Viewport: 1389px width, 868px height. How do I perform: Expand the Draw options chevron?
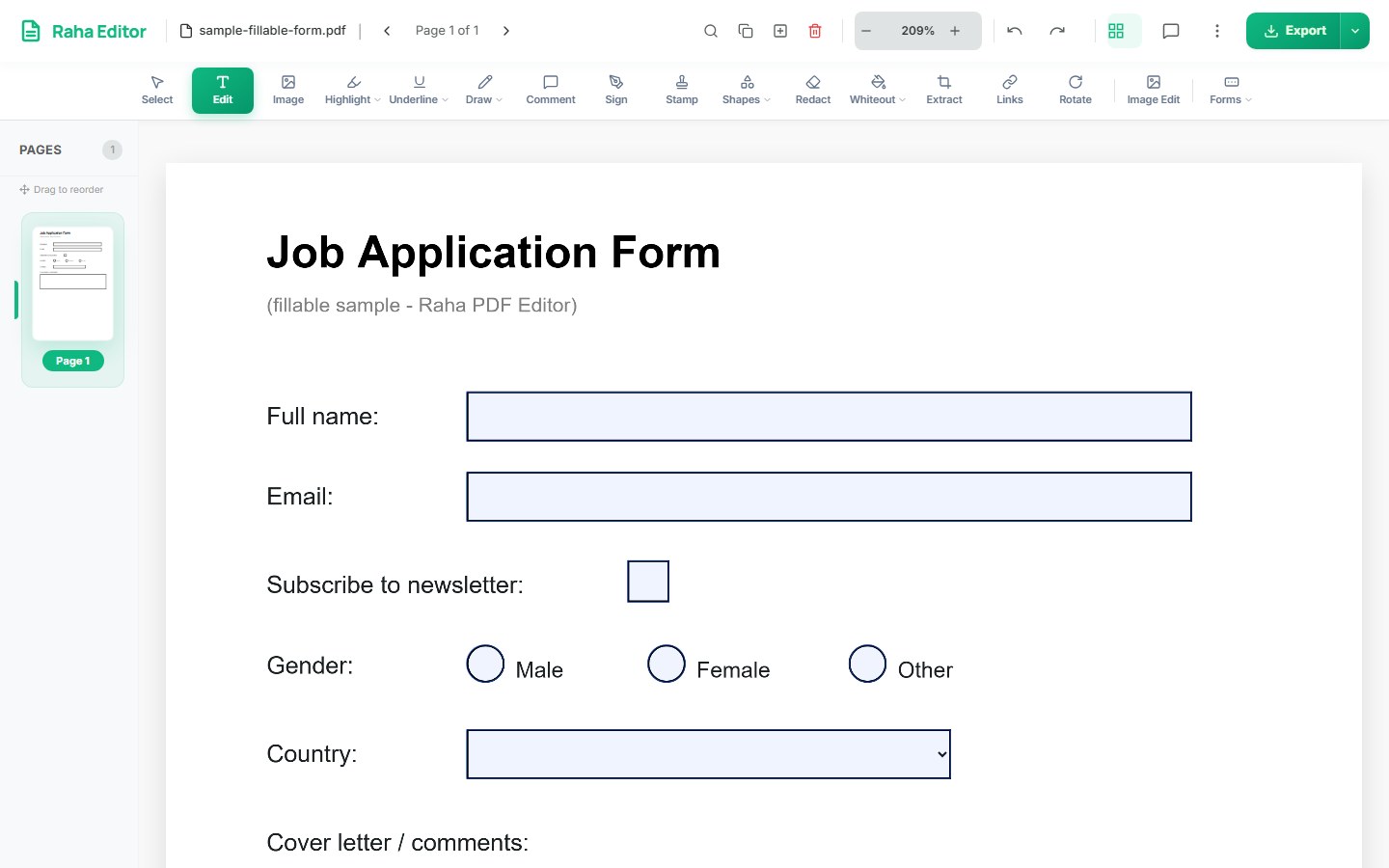coord(499,100)
